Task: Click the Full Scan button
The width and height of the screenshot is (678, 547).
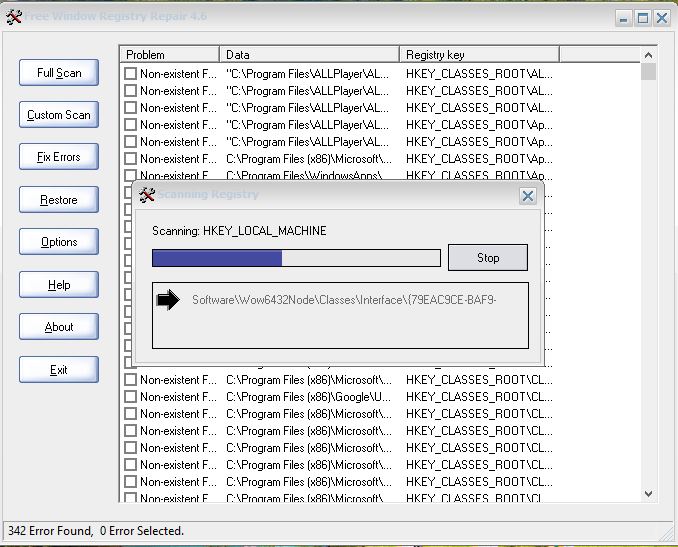Action: 59,73
